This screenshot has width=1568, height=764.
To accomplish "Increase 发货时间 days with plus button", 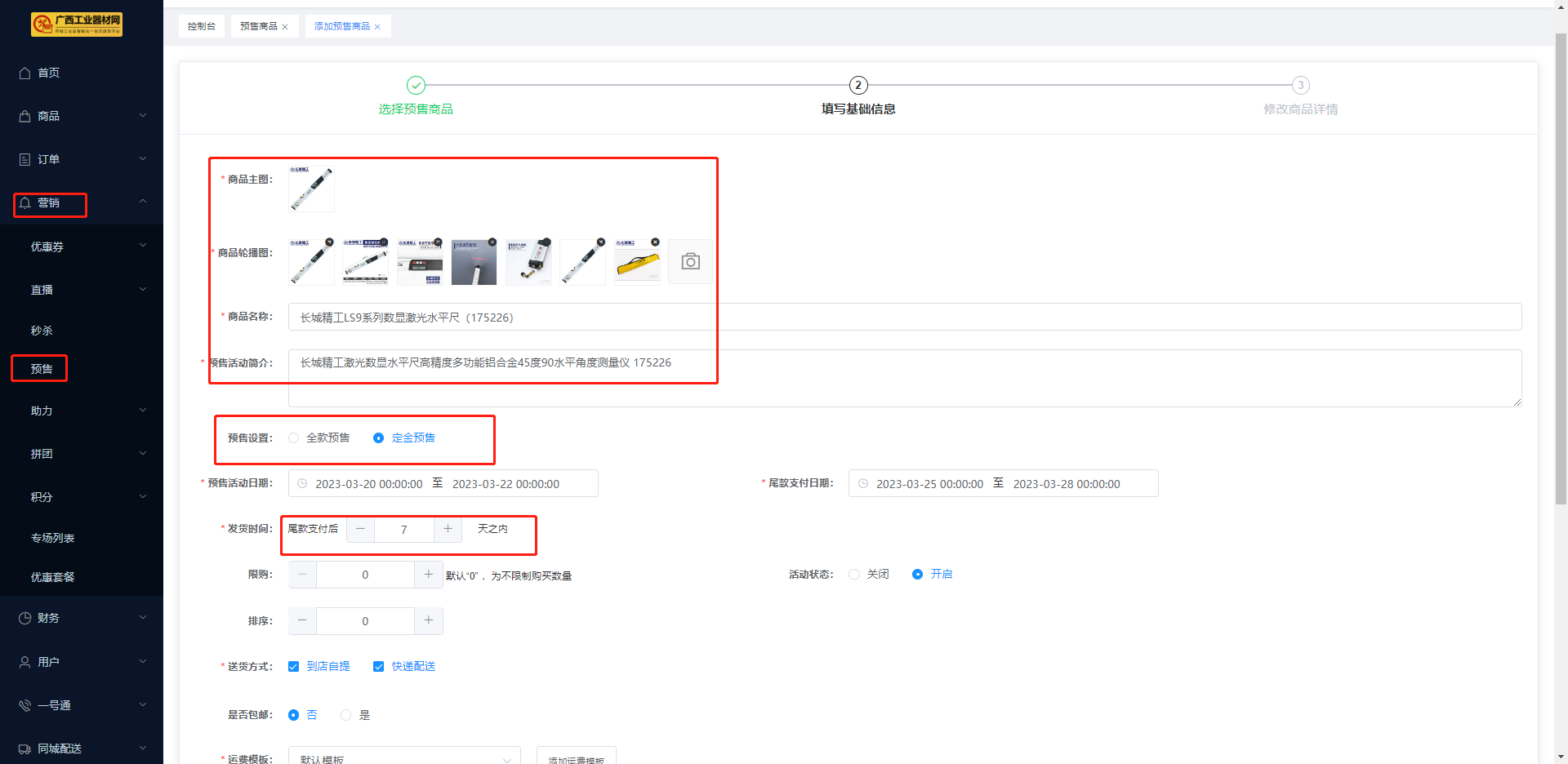I will pyautogui.click(x=448, y=529).
